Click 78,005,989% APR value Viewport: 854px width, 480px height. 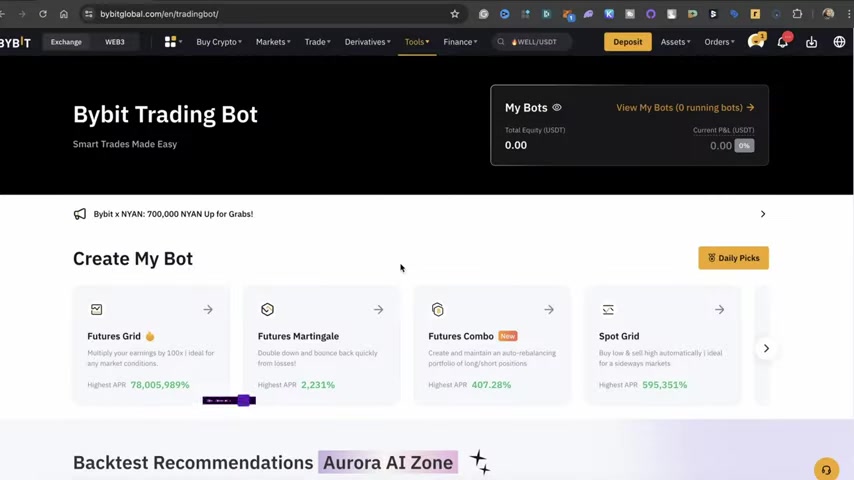coord(160,385)
